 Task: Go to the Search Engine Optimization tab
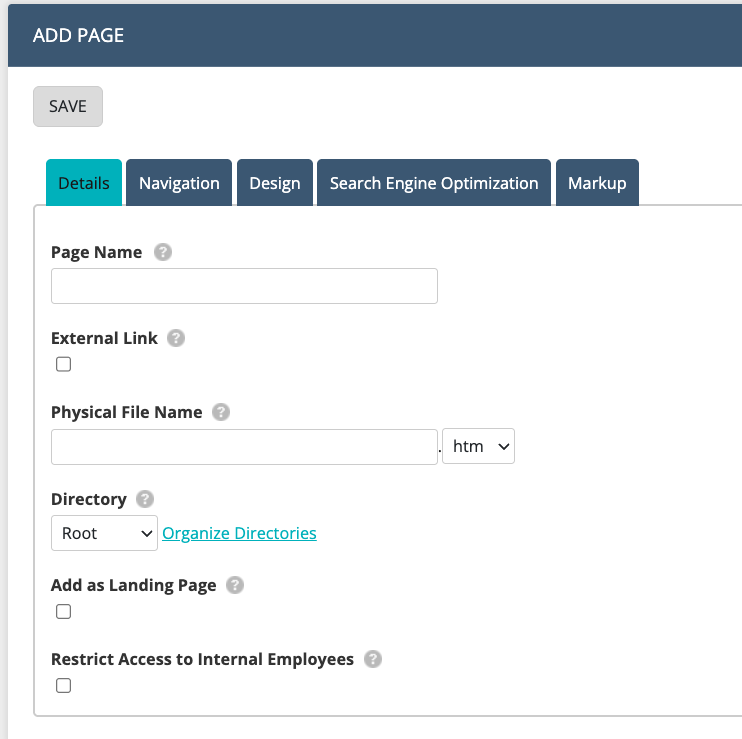434,183
